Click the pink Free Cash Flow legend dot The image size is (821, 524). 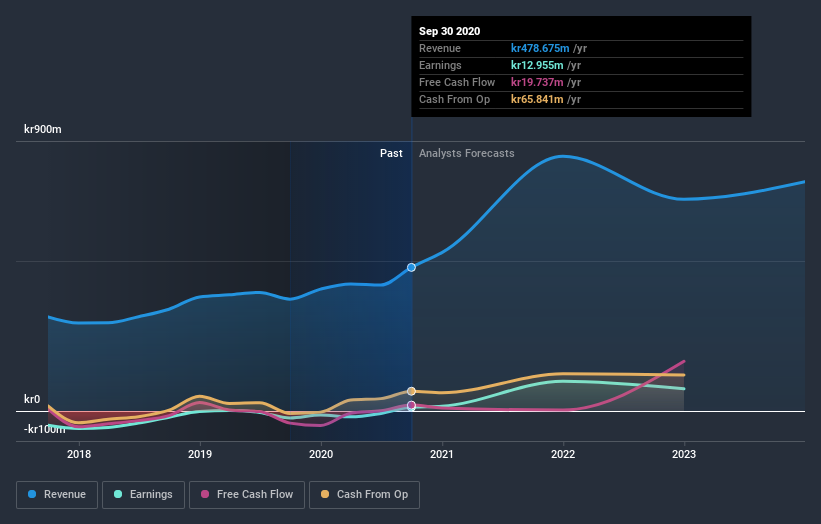[205, 494]
